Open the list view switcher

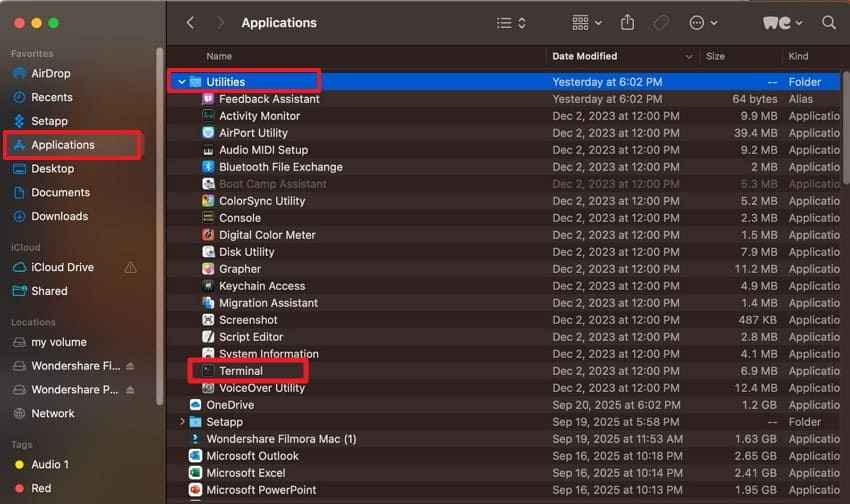pos(511,23)
